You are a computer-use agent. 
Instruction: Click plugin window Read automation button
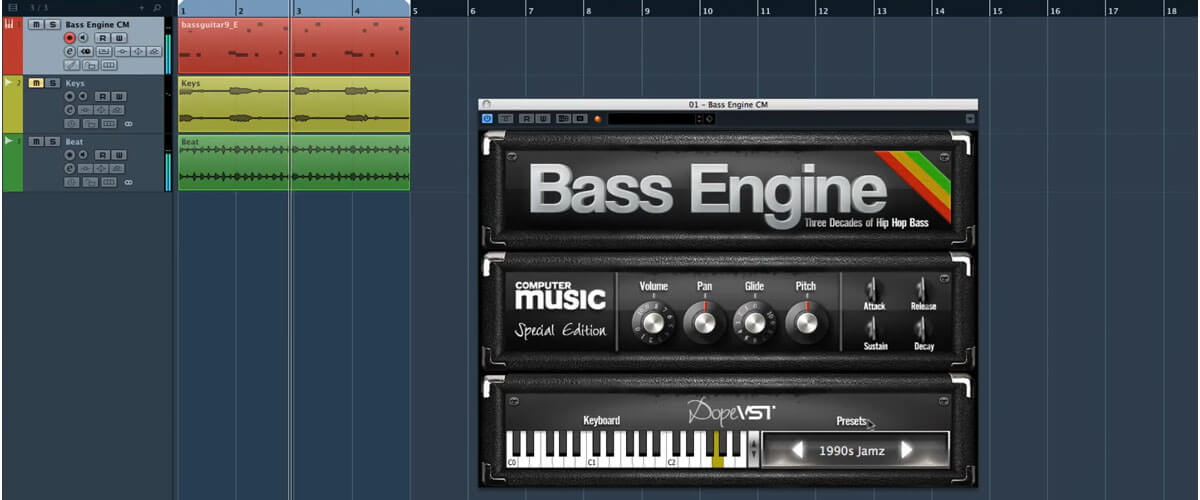coord(527,119)
